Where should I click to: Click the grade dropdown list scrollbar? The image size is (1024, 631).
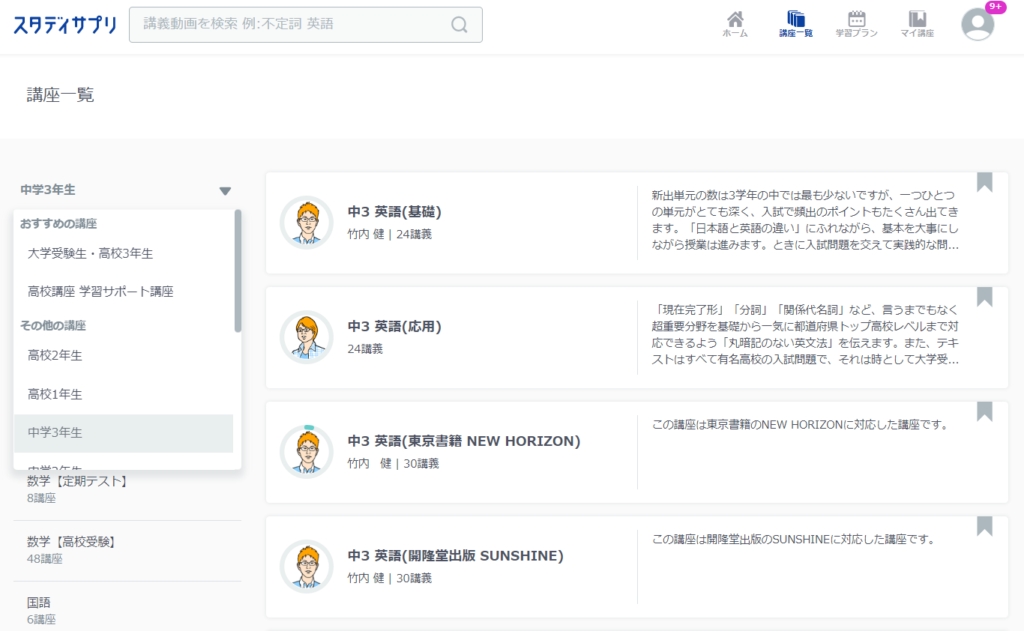[237, 271]
